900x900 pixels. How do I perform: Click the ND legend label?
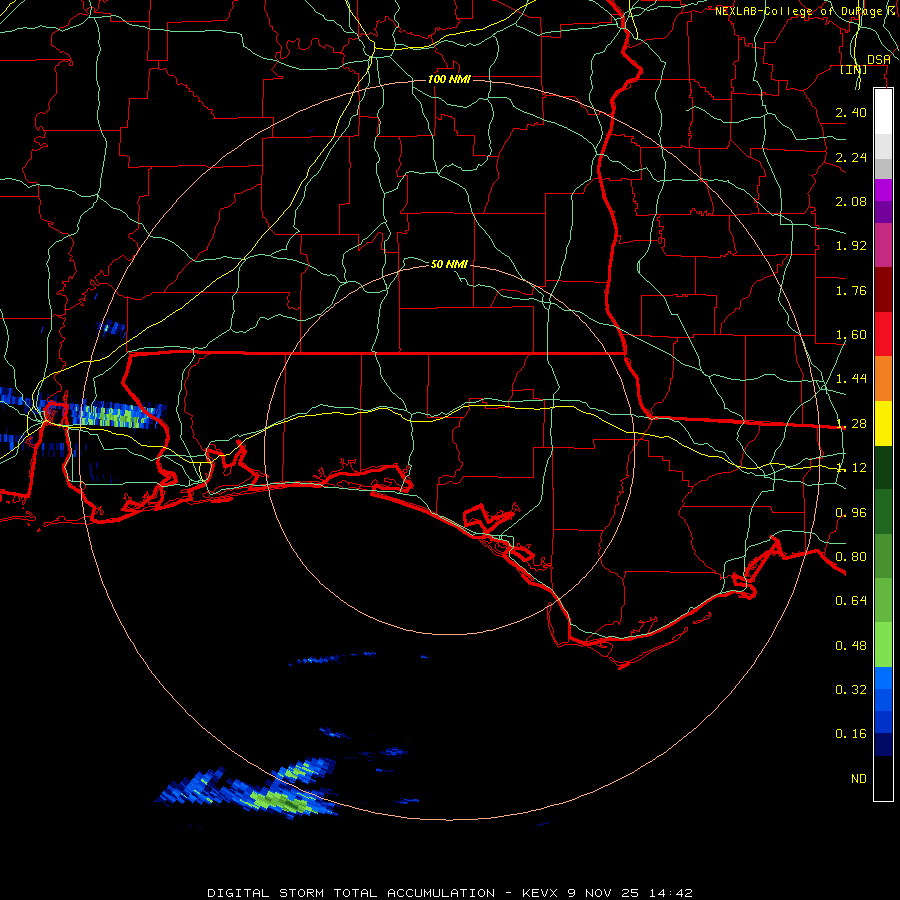[x=859, y=778]
